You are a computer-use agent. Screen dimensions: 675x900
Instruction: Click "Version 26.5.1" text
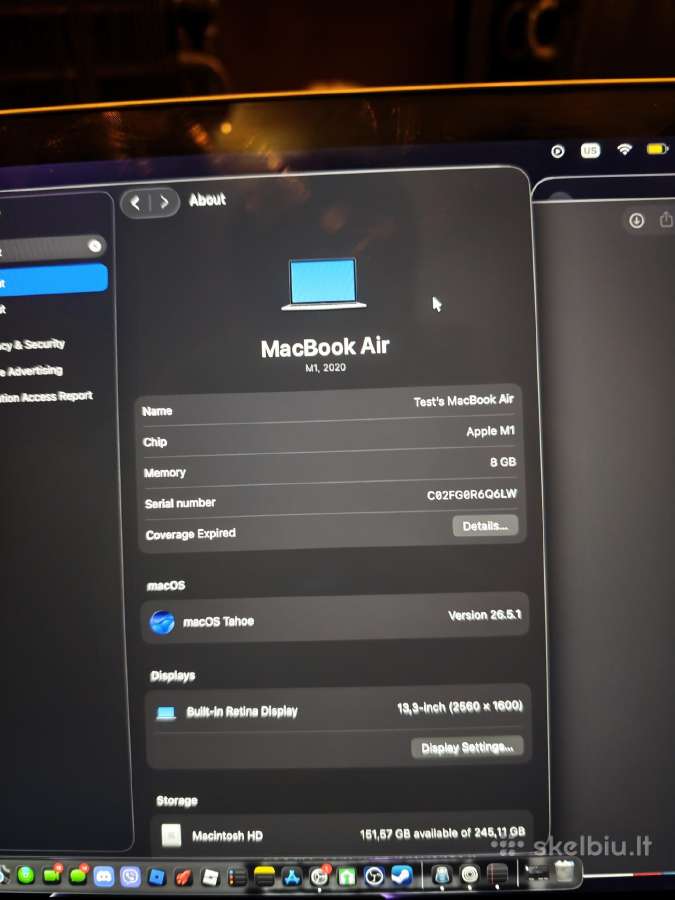coord(484,615)
